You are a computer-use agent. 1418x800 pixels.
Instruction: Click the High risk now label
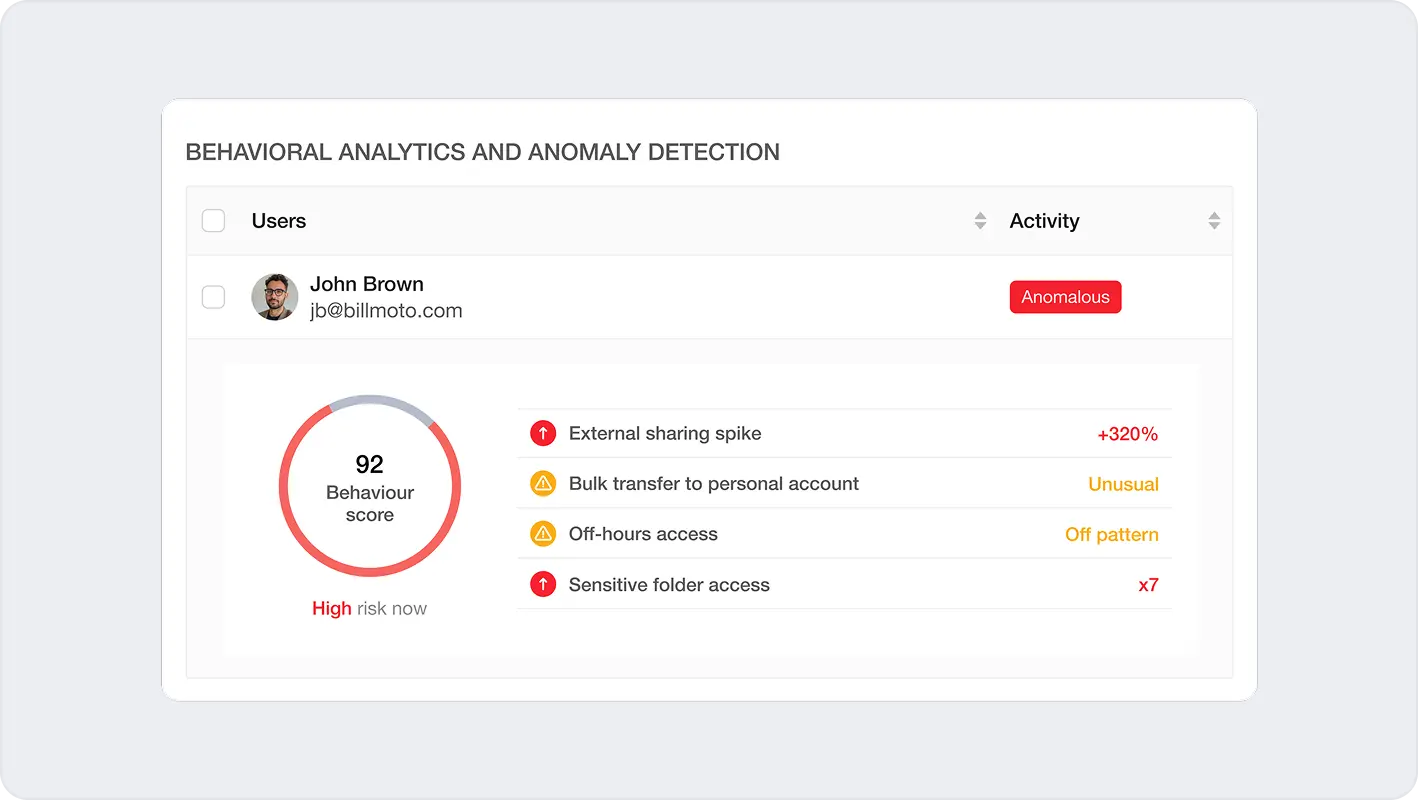[369, 608]
